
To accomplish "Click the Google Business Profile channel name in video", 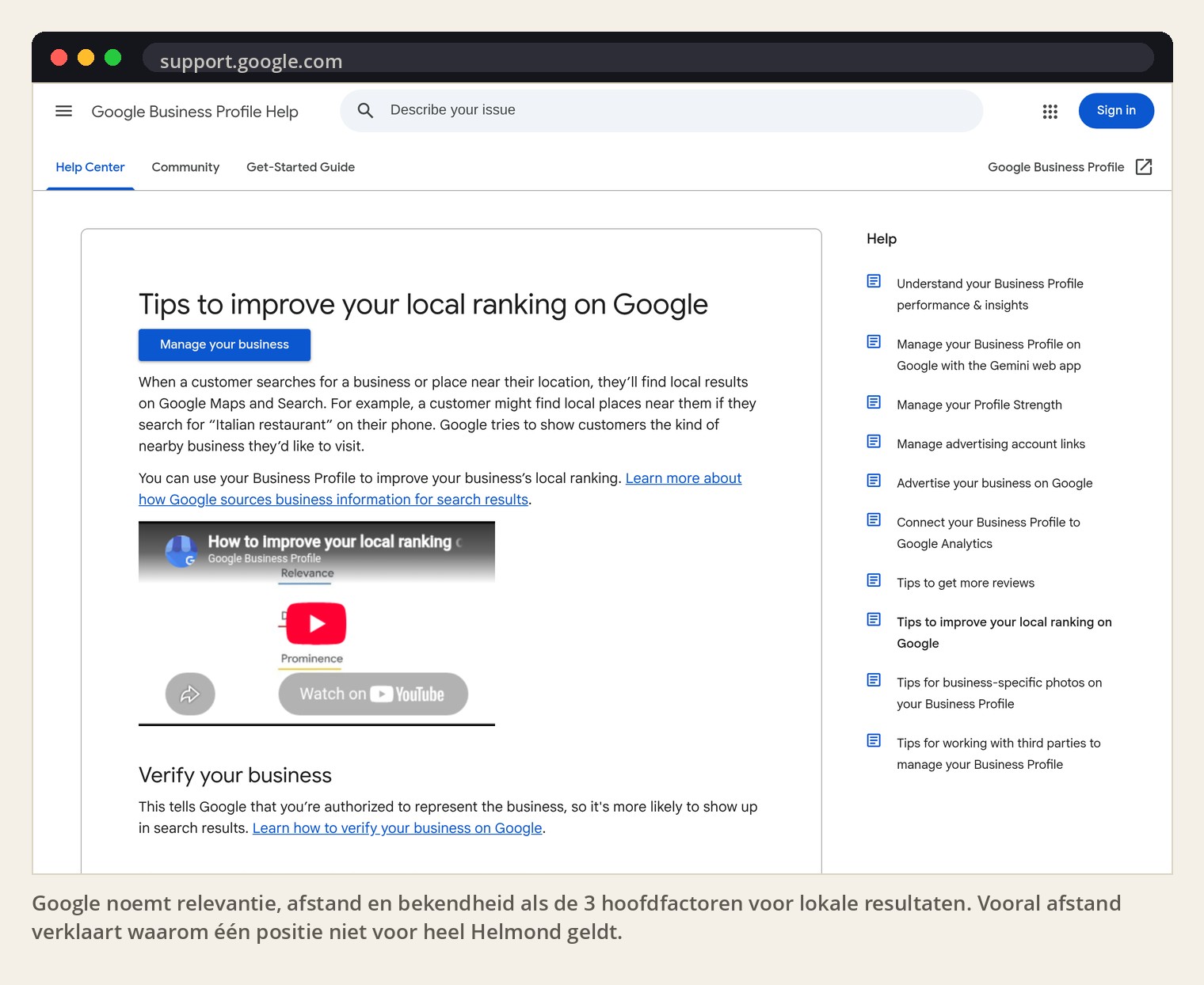I will coord(264,558).
